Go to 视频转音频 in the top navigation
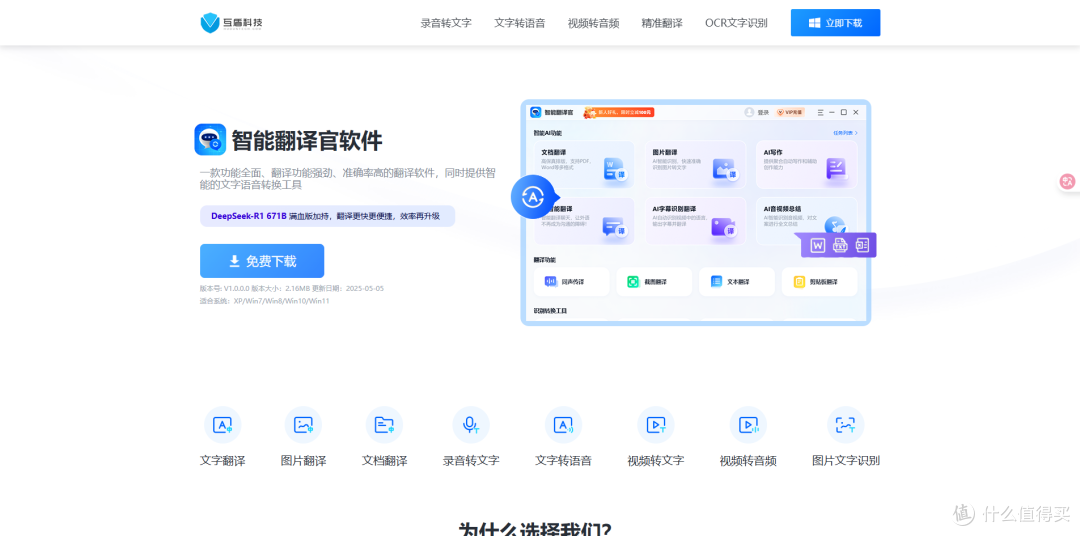 coord(593,23)
